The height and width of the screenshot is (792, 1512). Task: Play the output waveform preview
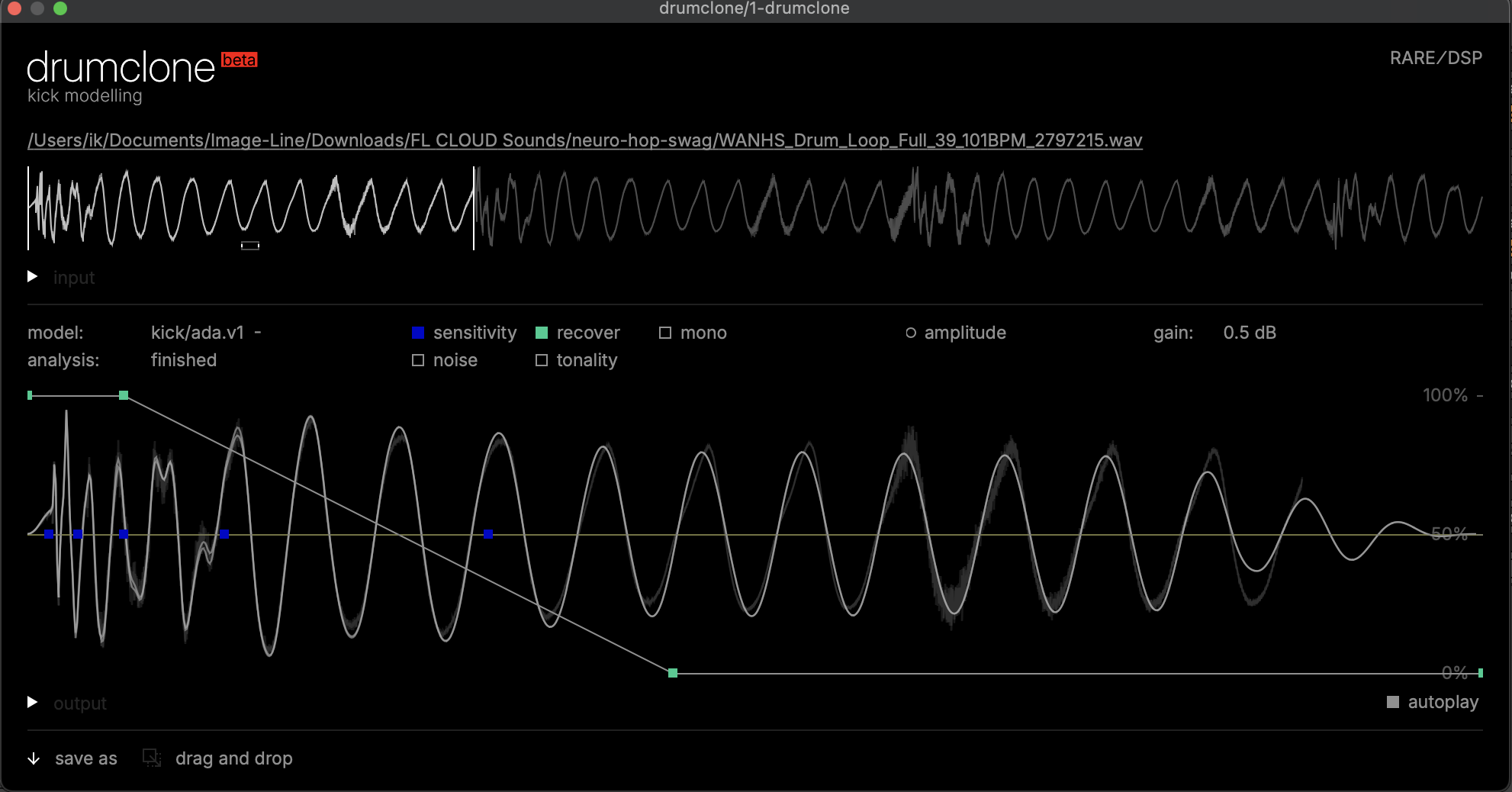pos(33,702)
